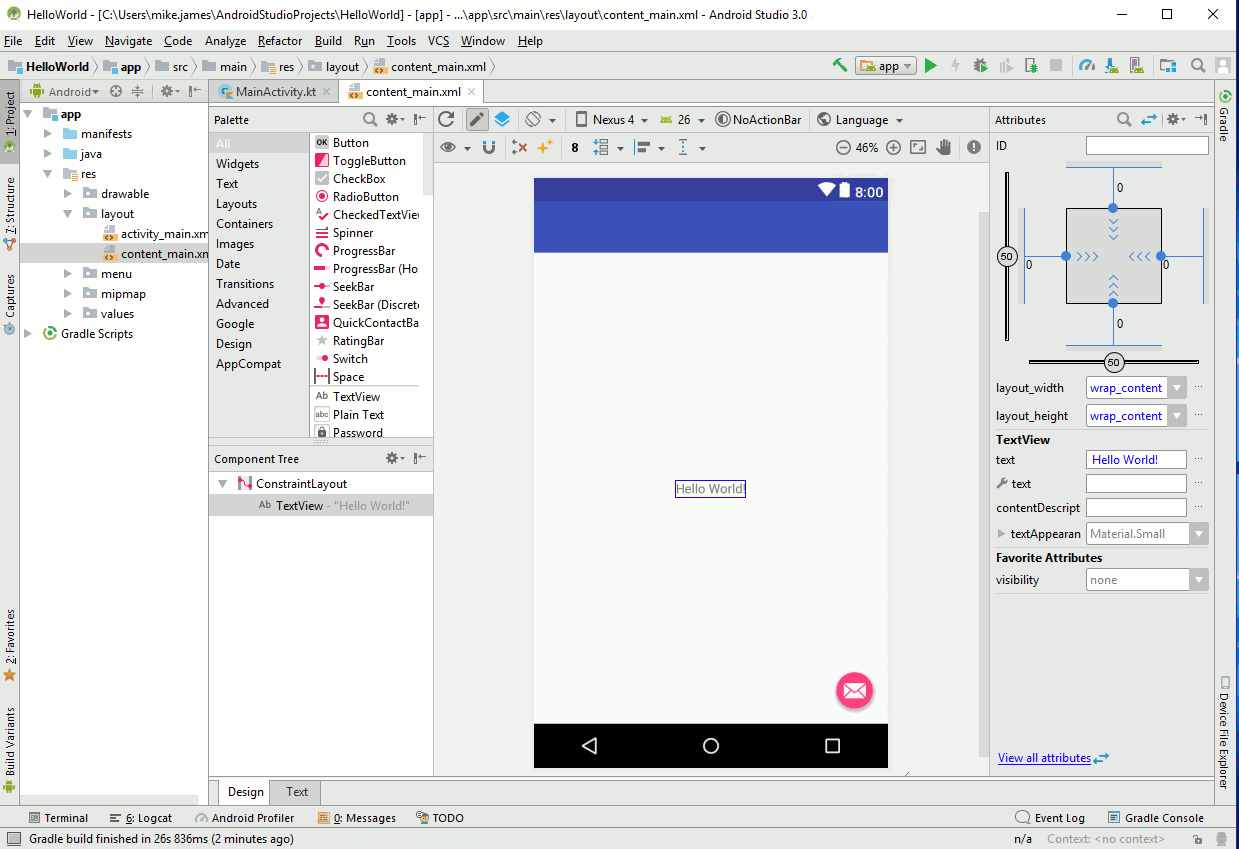The image size is (1239, 849).
Task: Click the blueprint layers icon
Action: click(x=502, y=119)
